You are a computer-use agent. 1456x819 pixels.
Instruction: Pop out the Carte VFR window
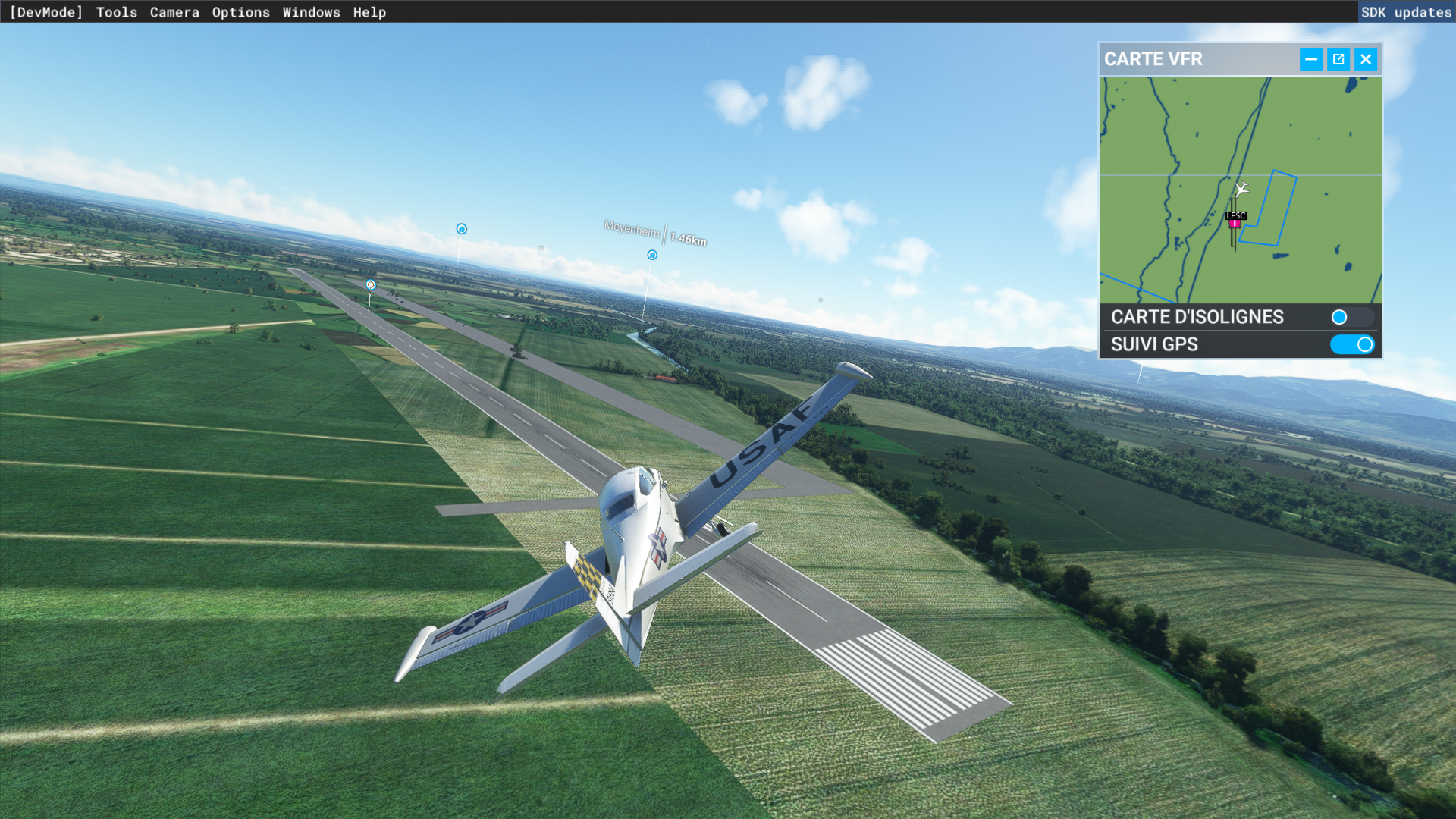1338,59
